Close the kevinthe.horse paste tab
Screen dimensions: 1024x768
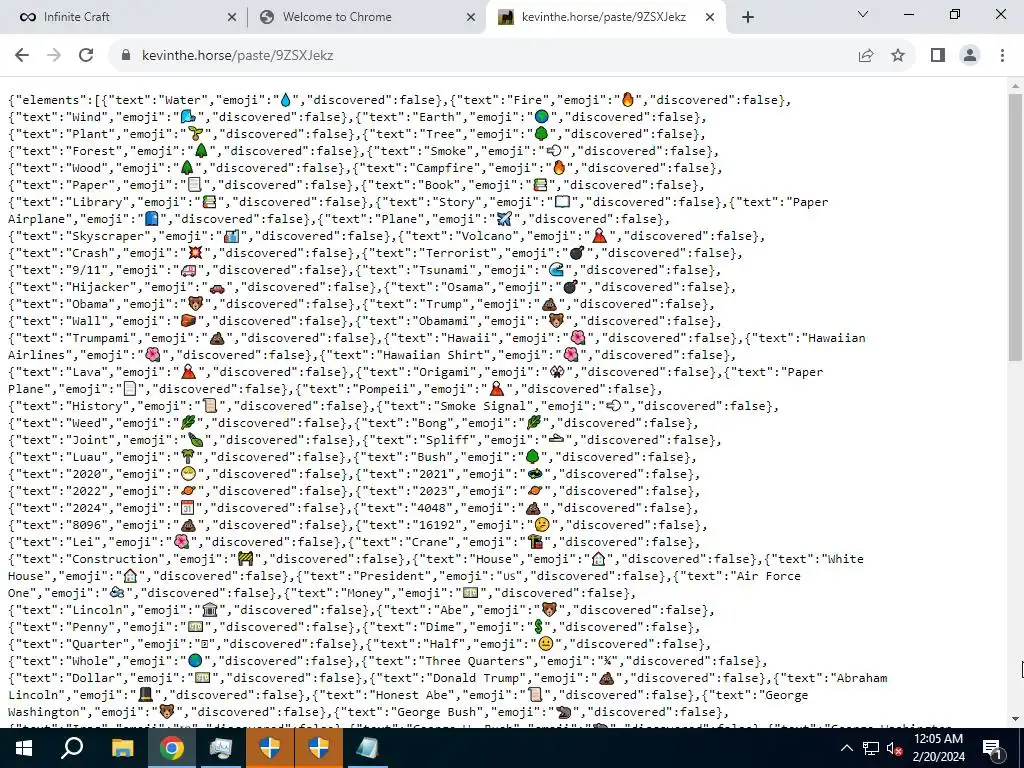pos(710,18)
